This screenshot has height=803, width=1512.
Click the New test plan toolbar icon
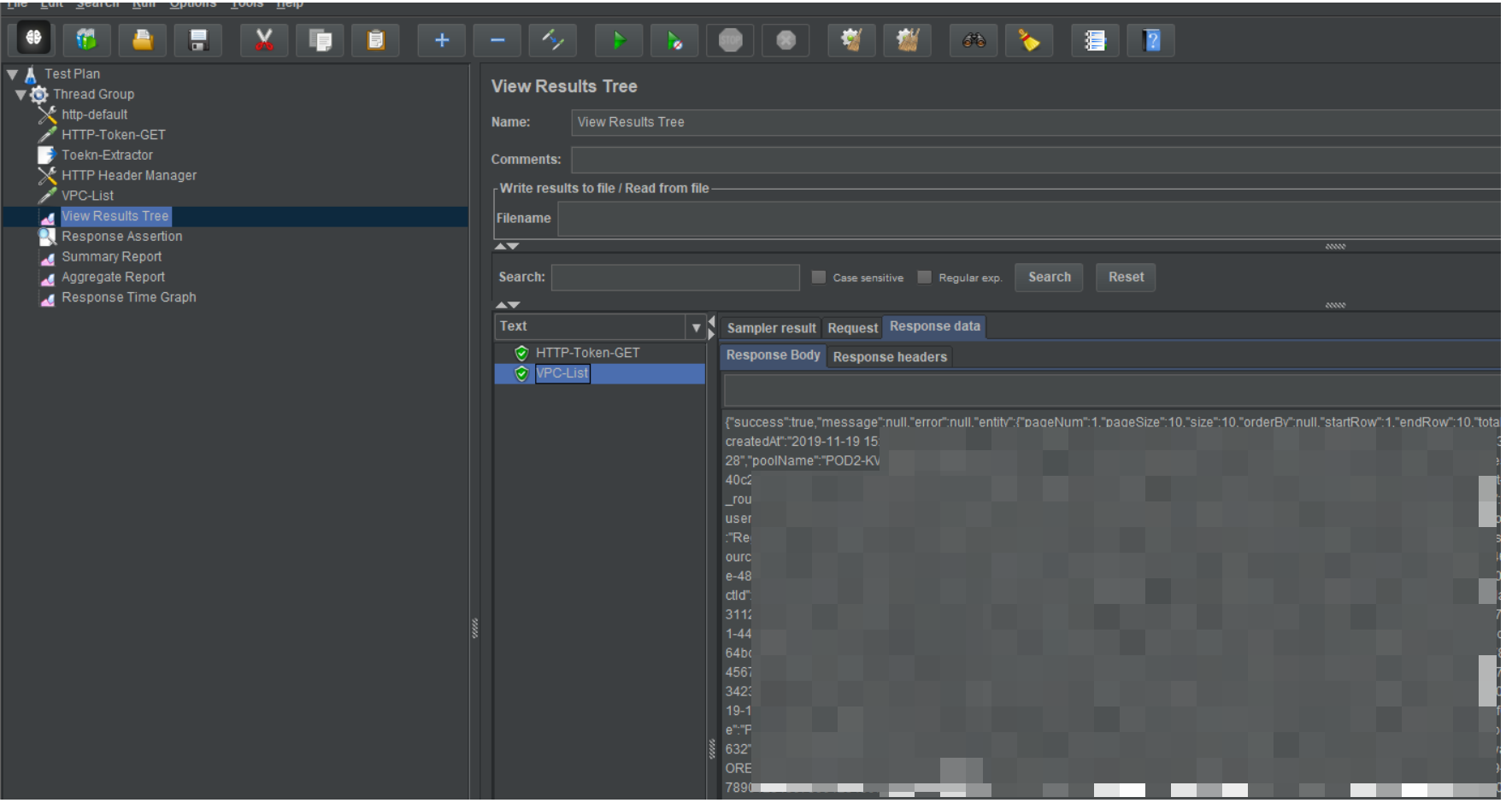33,39
